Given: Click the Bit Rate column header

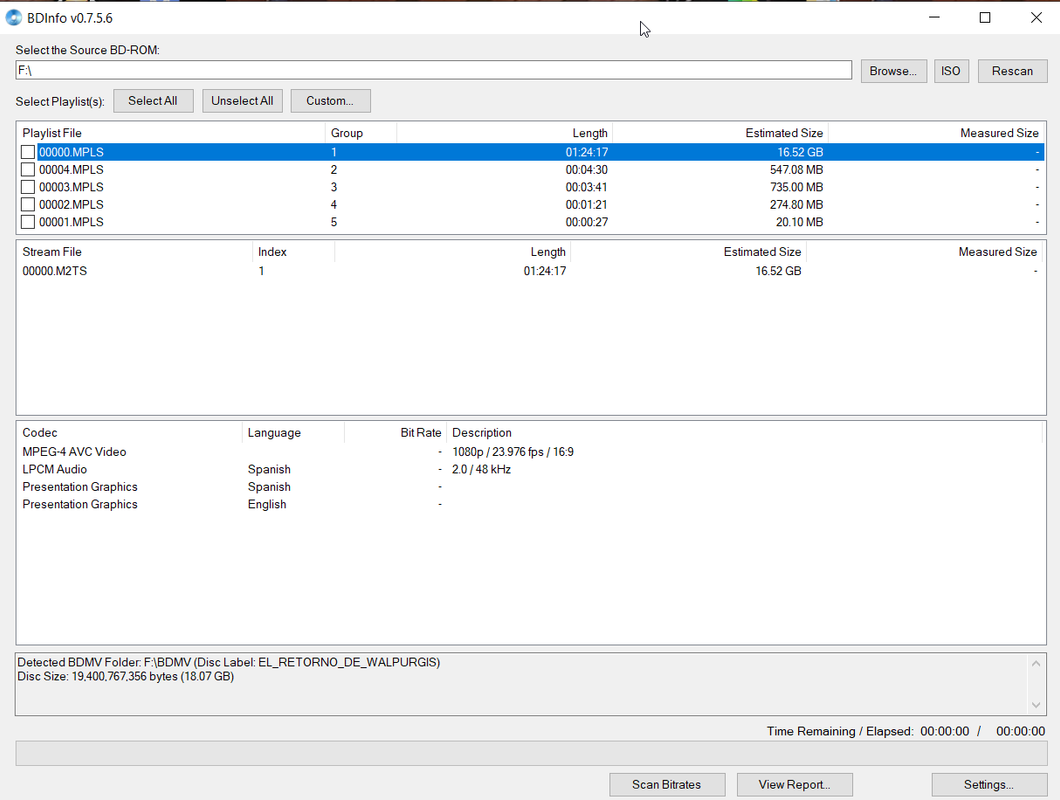Looking at the screenshot, I should [395, 433].
